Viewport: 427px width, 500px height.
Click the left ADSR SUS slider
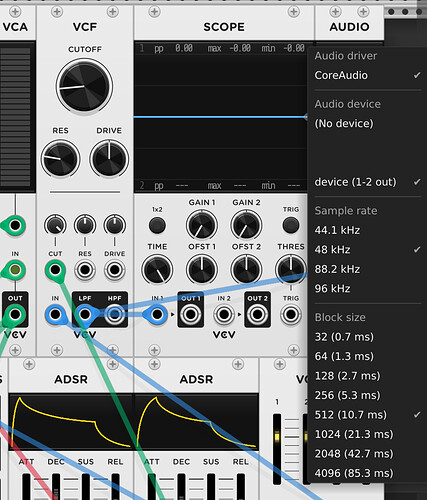pyautogui.click(x=86, y=487)
